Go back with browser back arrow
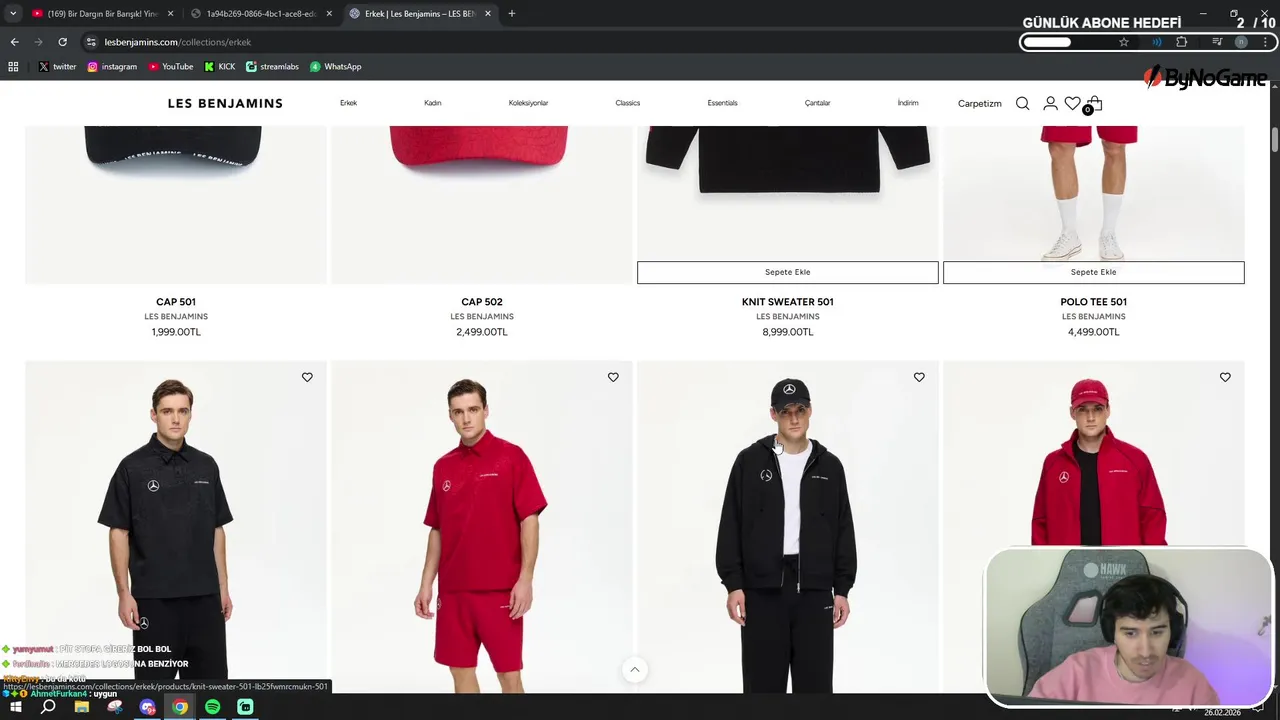Viewport: 1280px width, 720px height. 14,42
